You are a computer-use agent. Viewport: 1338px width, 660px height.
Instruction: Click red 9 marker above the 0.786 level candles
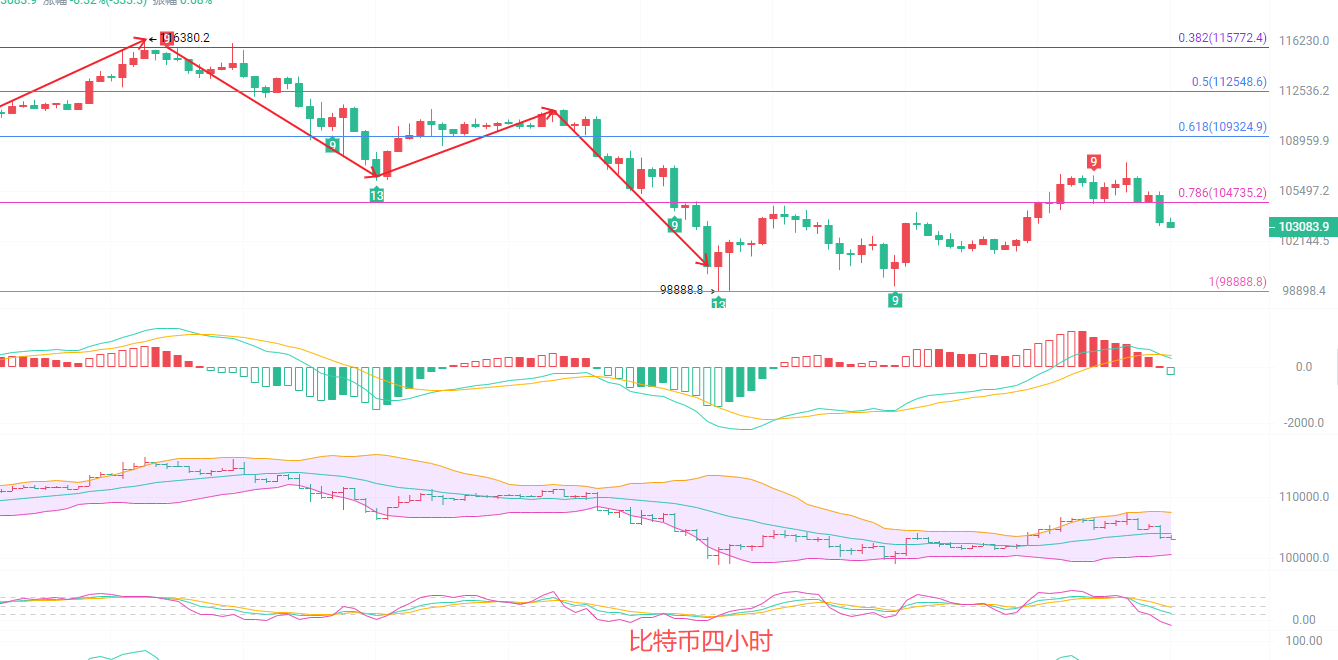click(x=1094, y=161)
